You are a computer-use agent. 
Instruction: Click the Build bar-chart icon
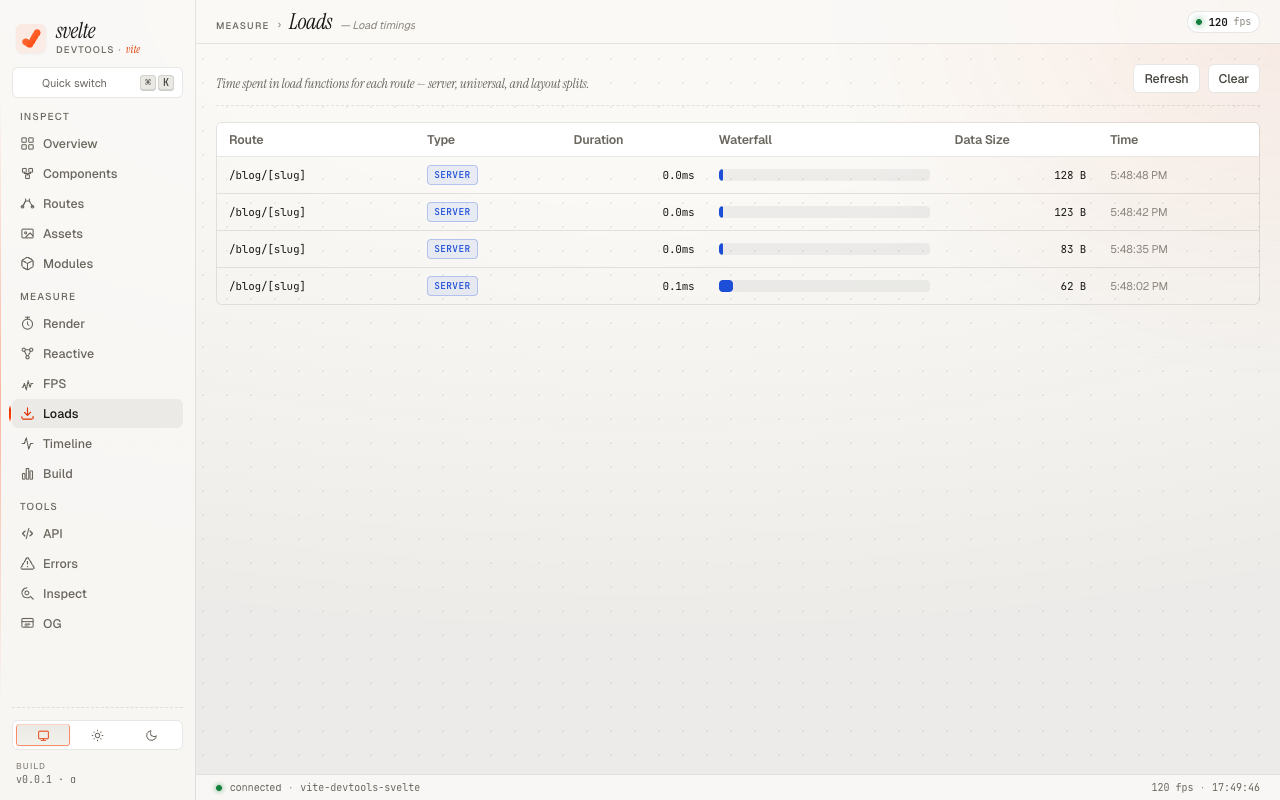[28, 474]
